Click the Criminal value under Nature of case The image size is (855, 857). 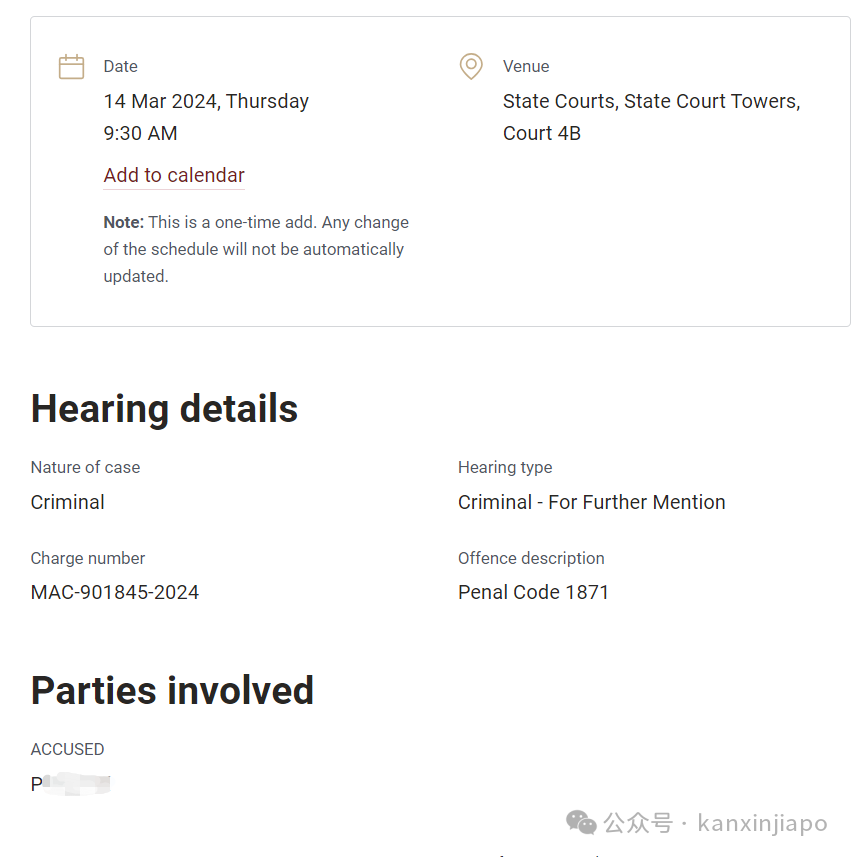68,502
